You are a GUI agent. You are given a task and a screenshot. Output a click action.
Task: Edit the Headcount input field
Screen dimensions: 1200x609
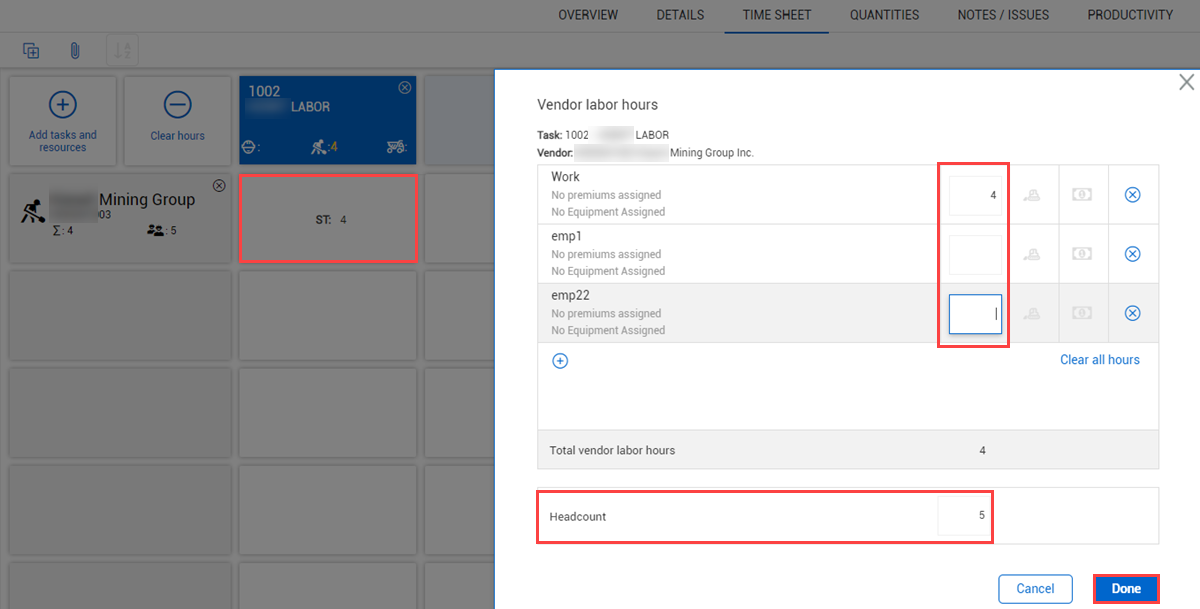pyautogui.click(x=963, y=516)
